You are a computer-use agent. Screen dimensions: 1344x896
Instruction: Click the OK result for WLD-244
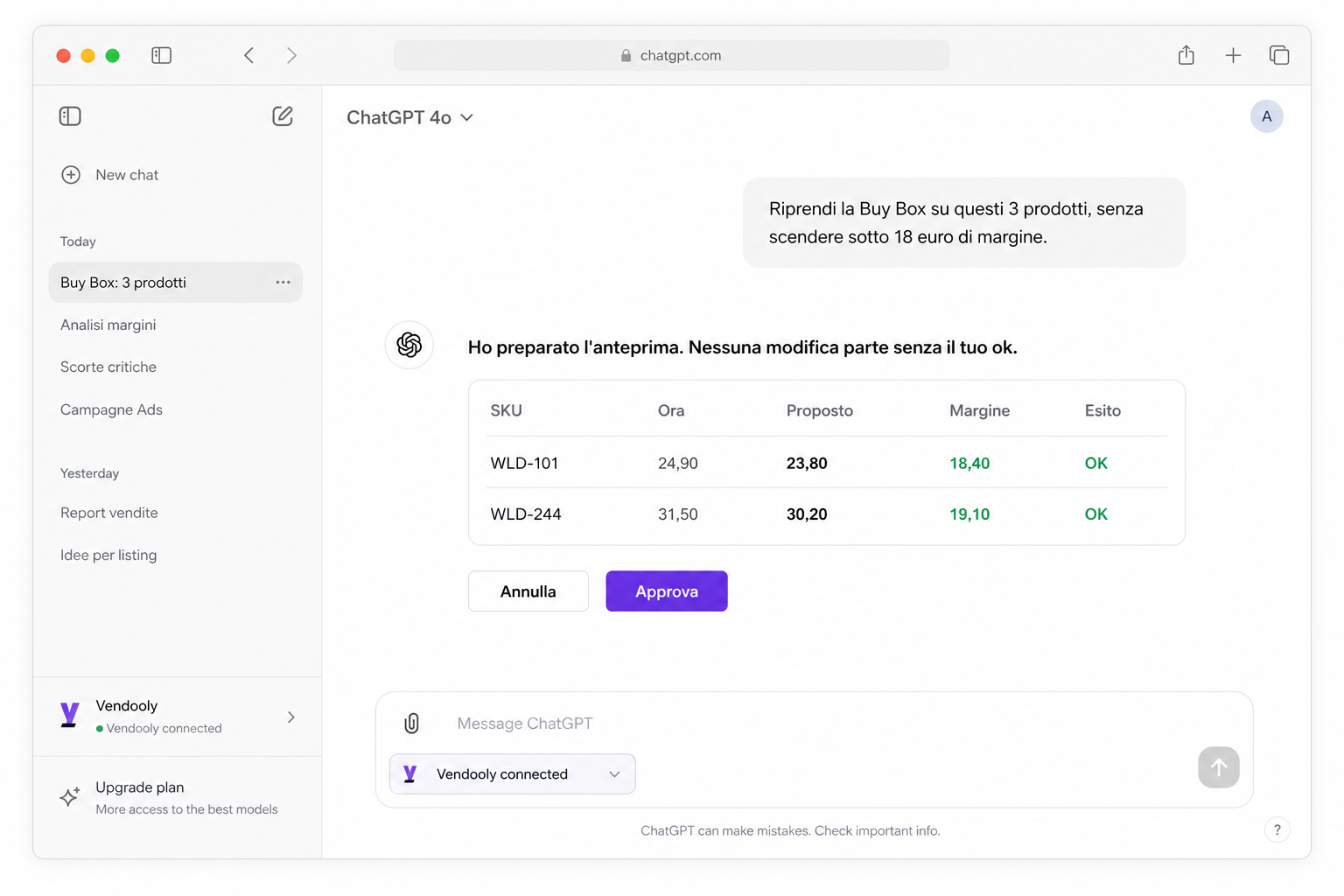point(1096,514)
